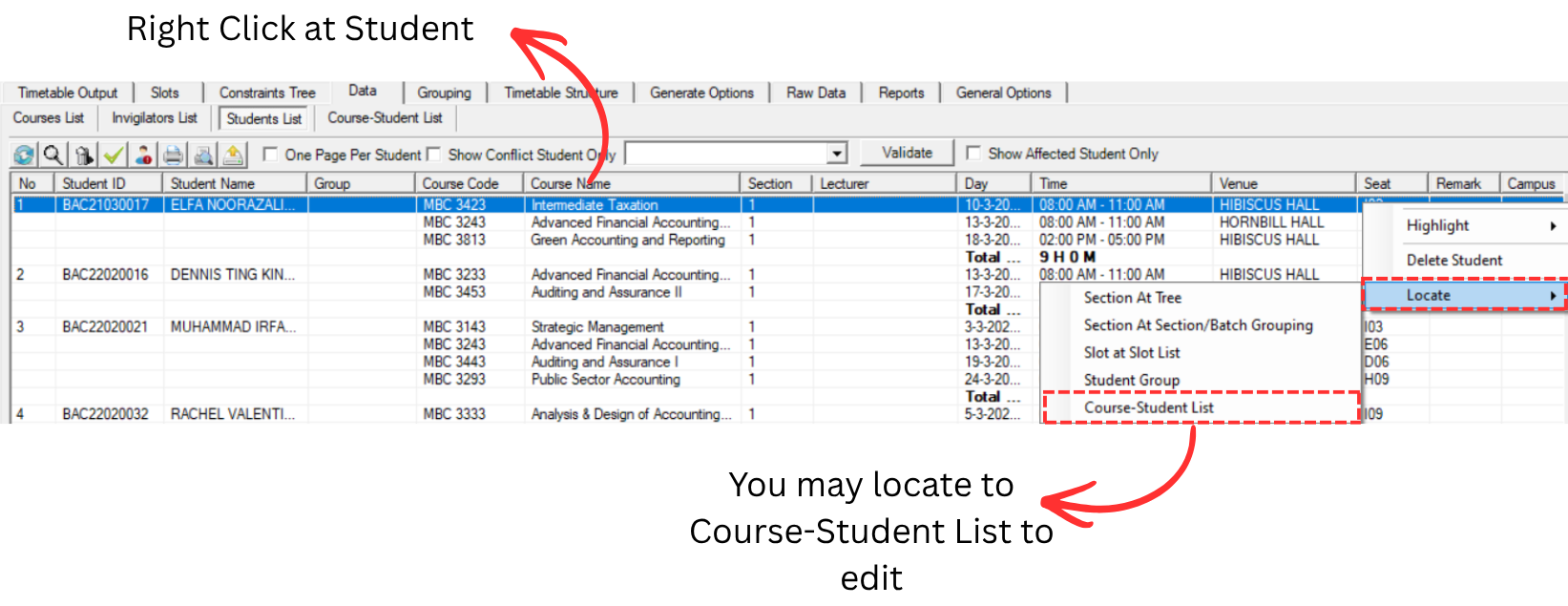Click the export upload arrow icon
Image resolution: width=1568 pixels, height=606 pixels.
point(233,155)
